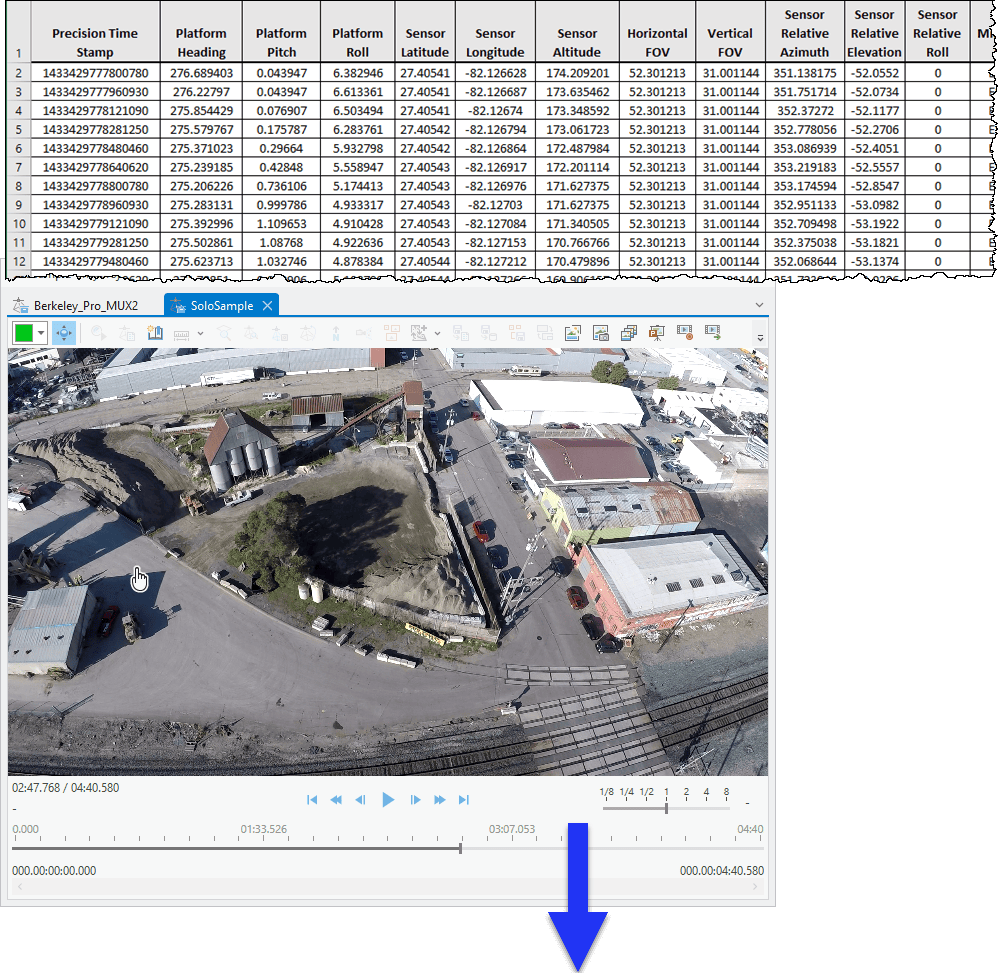
Task: Open the chevron at the top-right corner
Action: coord(757,305)
